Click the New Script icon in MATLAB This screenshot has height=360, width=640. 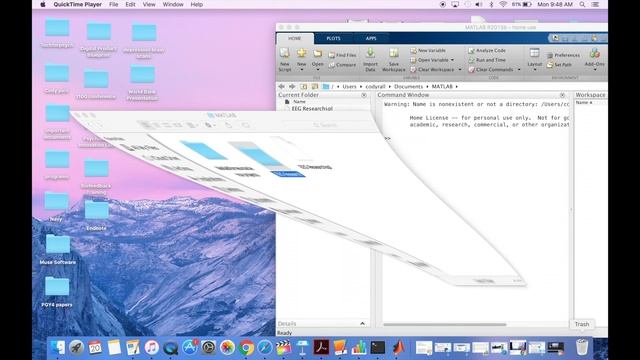coord(284,53)
